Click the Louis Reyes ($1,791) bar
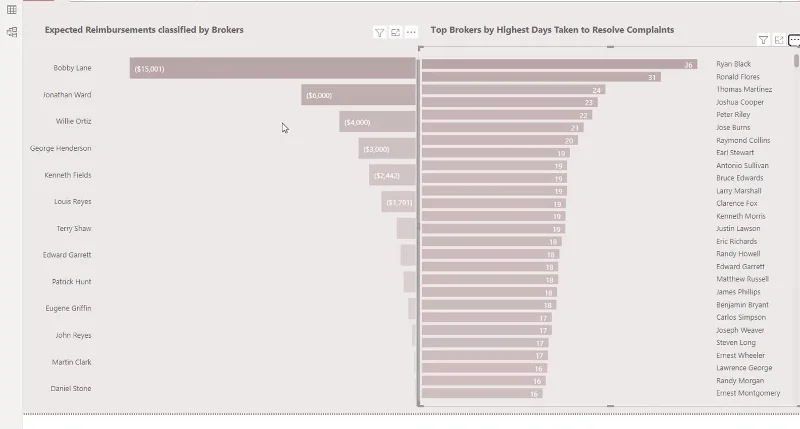The image size is (800, 429). pyautogui.click(x=398, y=202)
